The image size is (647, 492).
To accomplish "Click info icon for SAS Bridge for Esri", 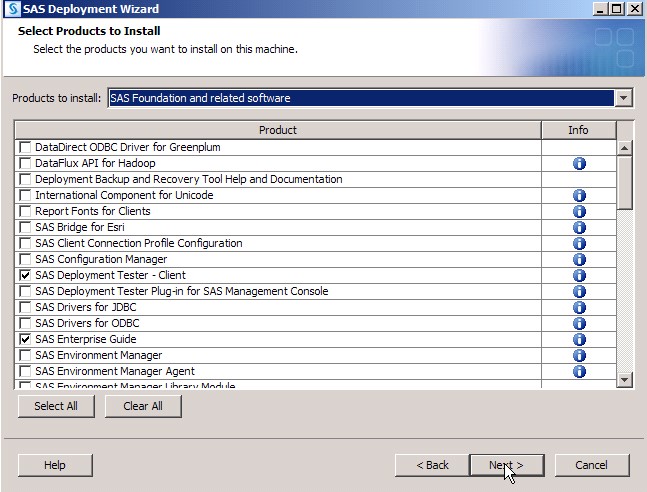I will [579, 227].
